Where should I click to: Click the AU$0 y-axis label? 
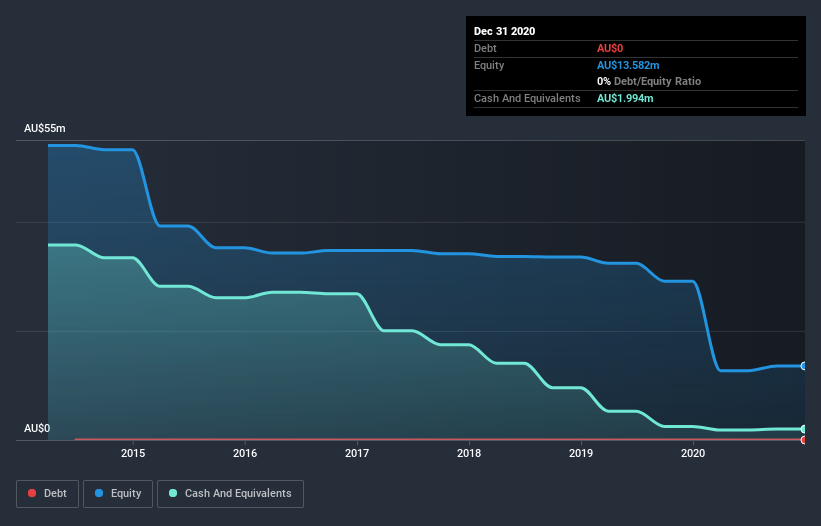[x=37, y=428]
